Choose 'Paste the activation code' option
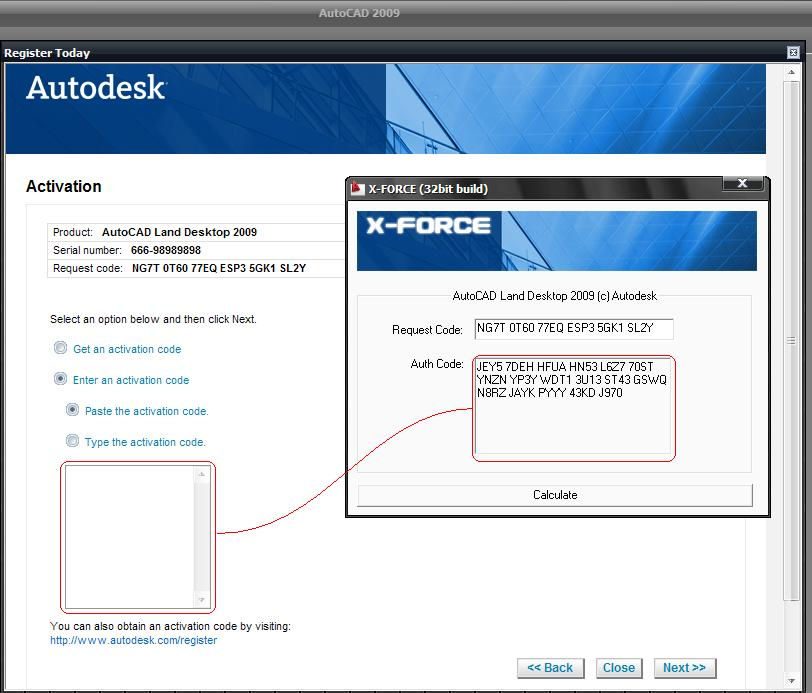812x693 pixels. (72, 410)
